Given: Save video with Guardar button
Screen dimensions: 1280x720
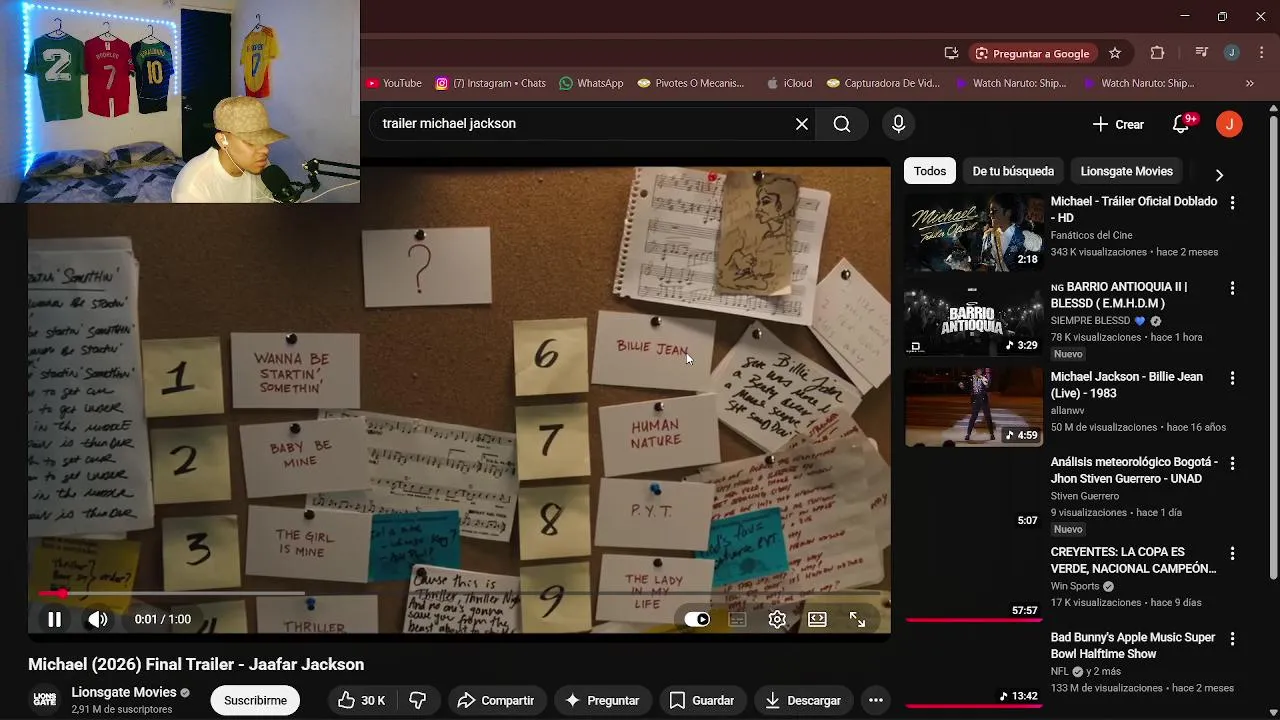Looking at the screenshot, I should point(702,700).
